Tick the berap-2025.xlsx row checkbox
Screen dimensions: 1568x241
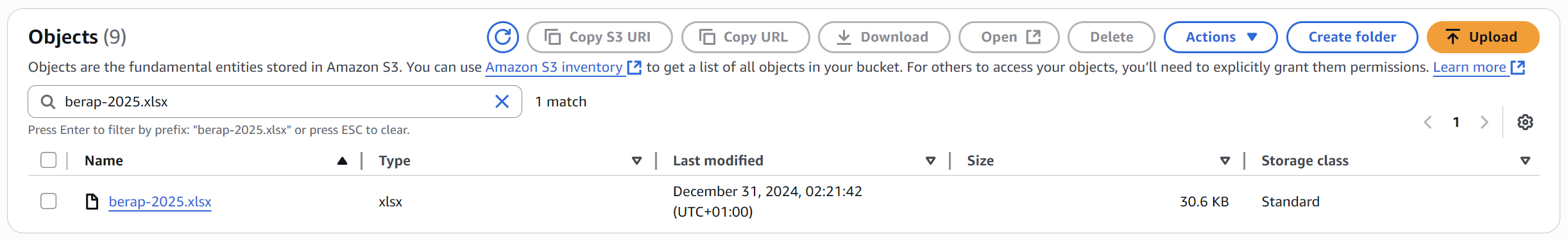tap(49, 201)
